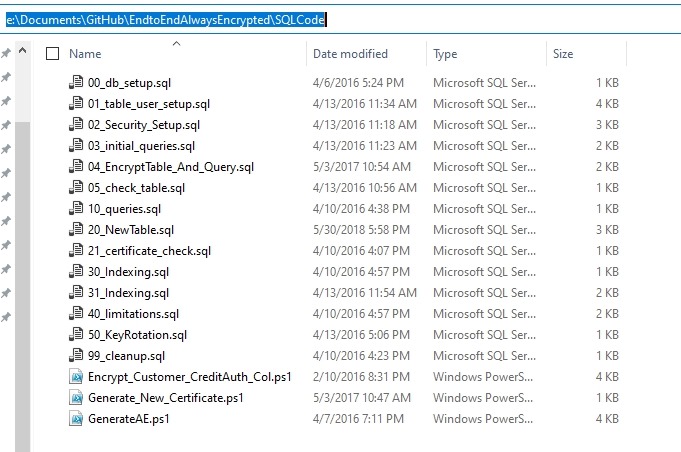Image resolution: width=681 pixels, height=452 pixels.
Task: Select the 10_queries.sql file name
Action: click(124, 209)
